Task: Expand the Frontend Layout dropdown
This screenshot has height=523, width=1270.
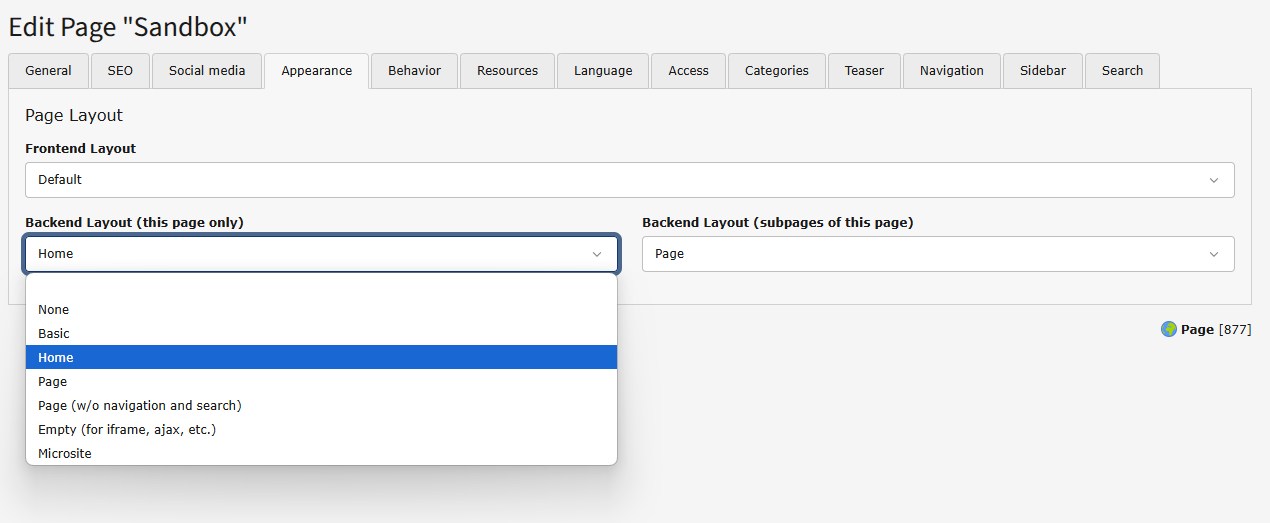Action: 629,180
